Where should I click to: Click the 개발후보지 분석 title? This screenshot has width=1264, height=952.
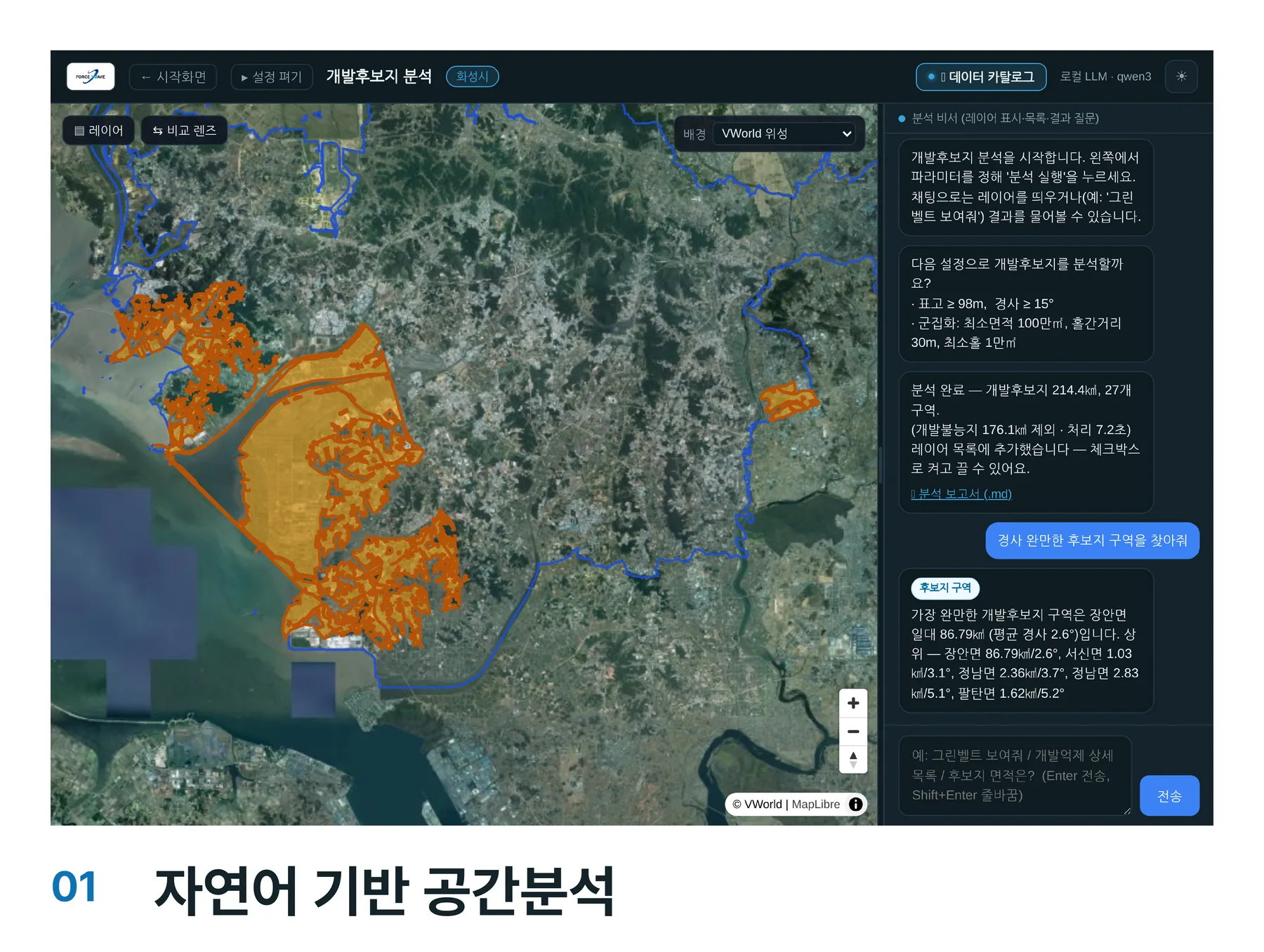click(x=378, y=77)
